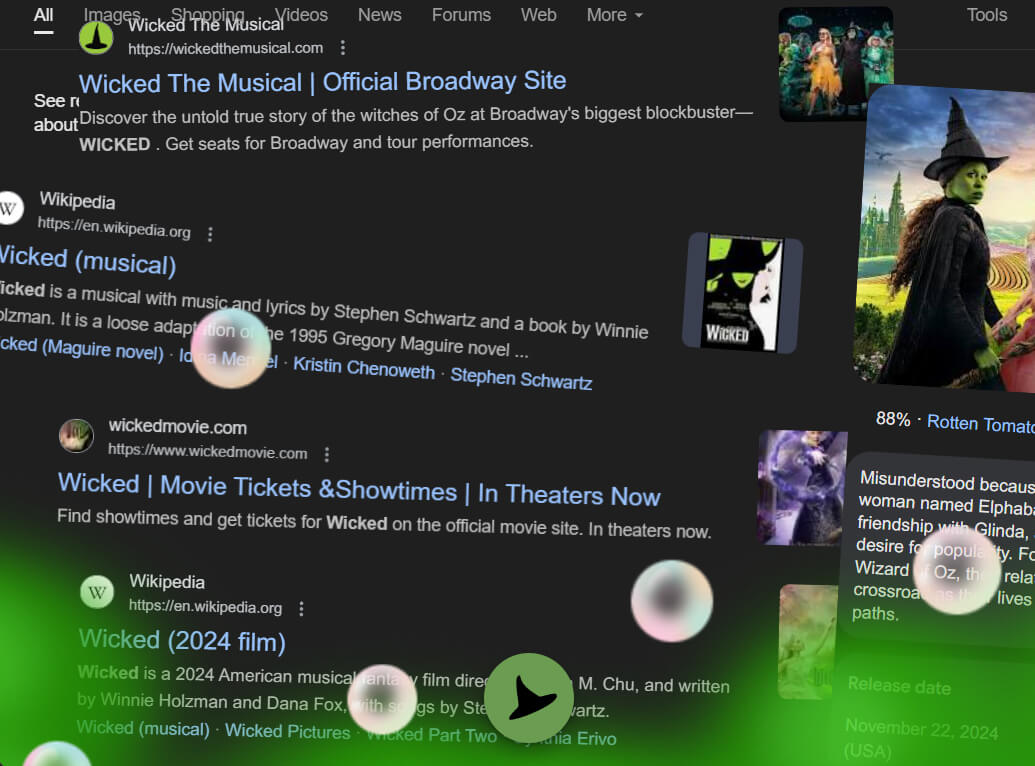Click the Wikipedia W favicon on first Wikipedia result
1035x766 pixels.
point(9,208)
